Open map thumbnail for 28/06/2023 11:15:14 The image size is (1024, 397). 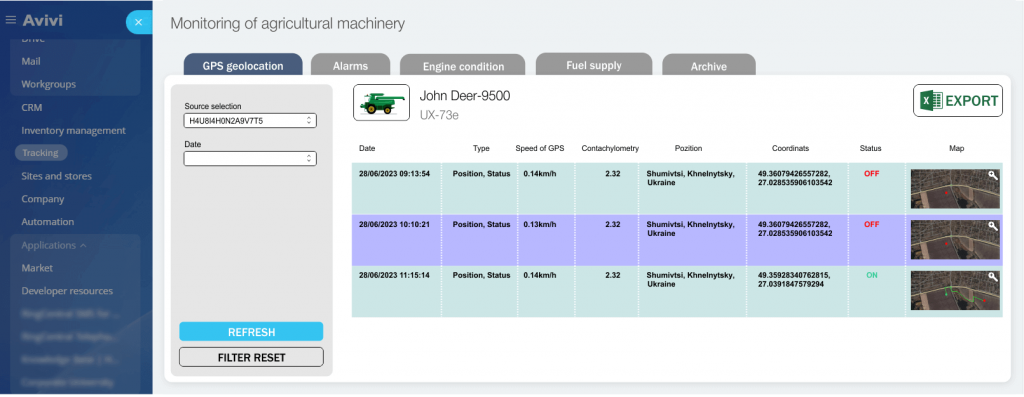click(x=955, y=291)
